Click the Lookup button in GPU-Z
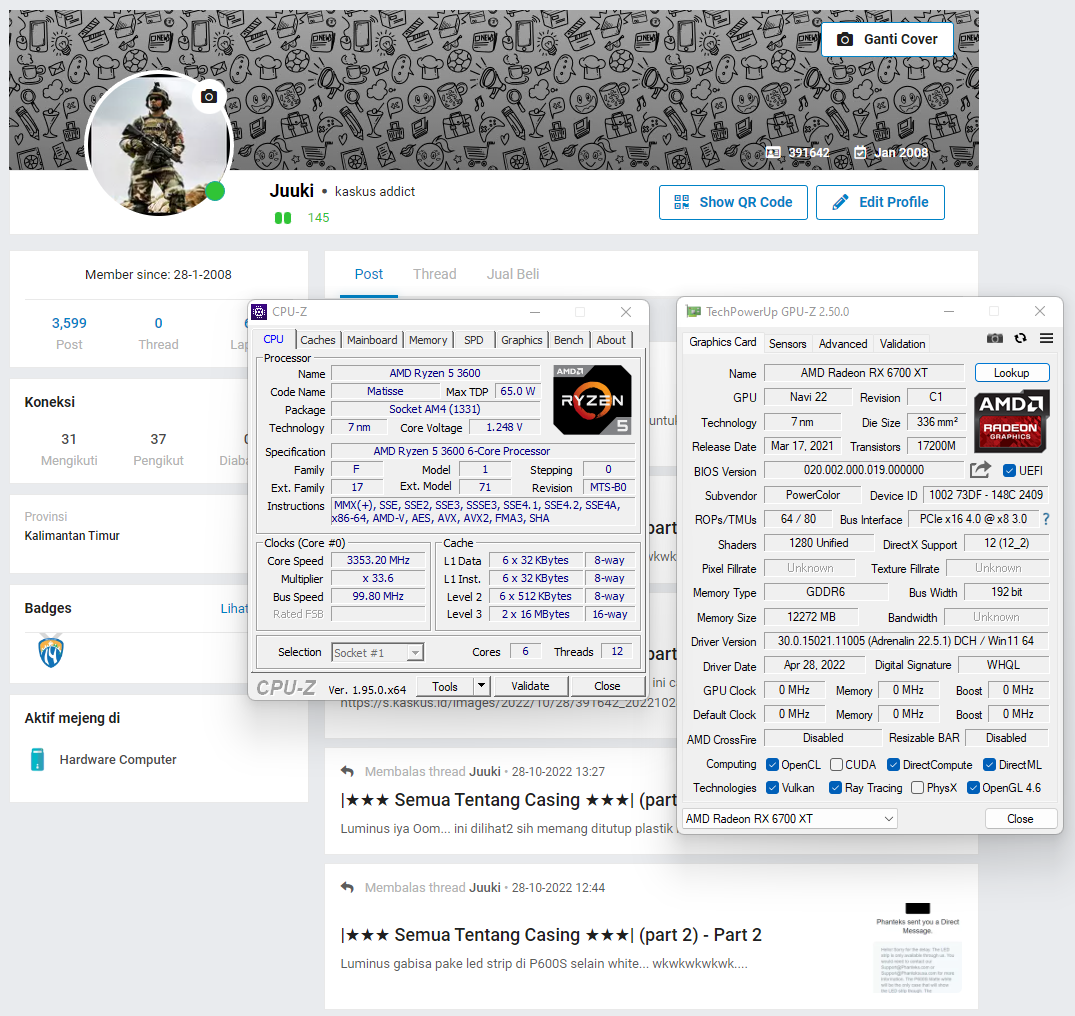The width and height of the screenshot is (1075, 1016). tap(1012, 373)
